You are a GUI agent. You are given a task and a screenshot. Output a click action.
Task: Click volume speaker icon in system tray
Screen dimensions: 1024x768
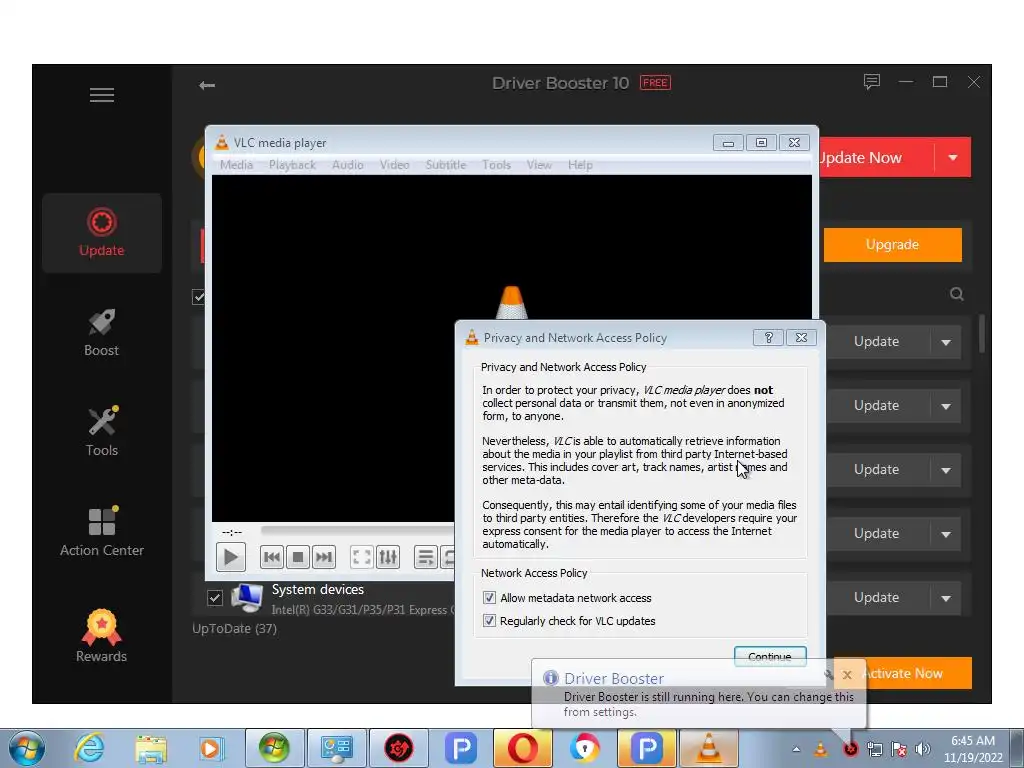click(923, 749)
